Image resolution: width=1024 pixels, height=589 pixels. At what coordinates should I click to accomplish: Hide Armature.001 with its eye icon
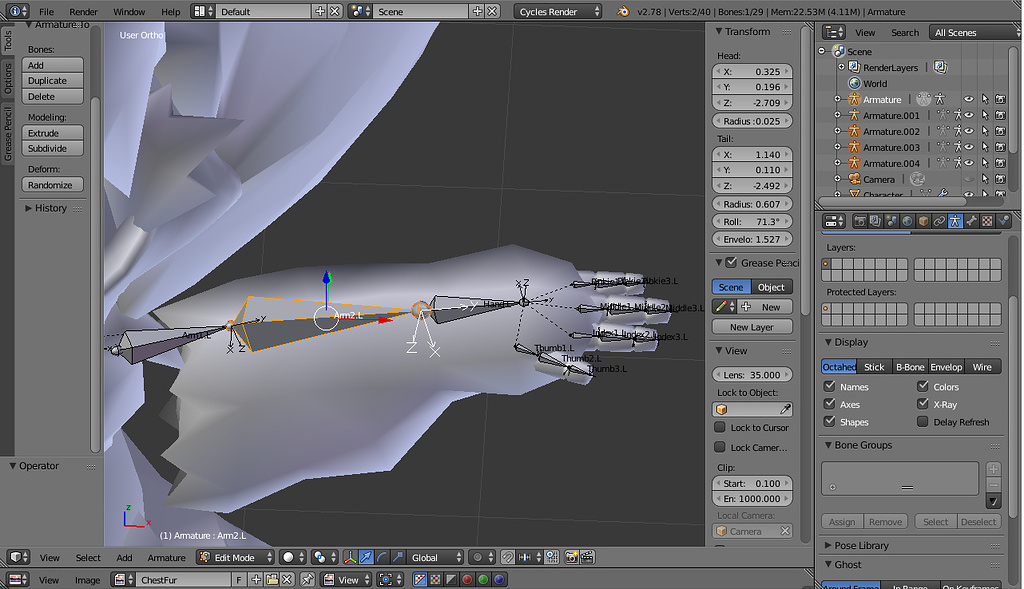(x=969, y=115)
